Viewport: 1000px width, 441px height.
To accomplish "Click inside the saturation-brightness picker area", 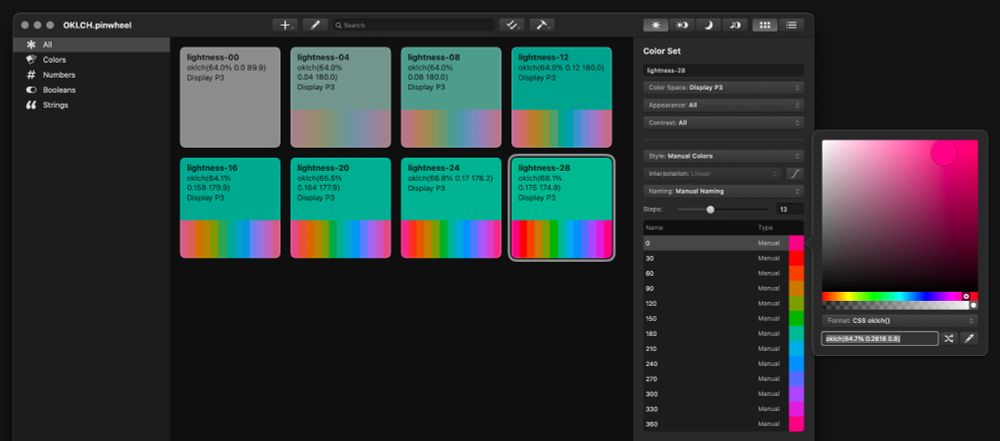I will [900, 216].
